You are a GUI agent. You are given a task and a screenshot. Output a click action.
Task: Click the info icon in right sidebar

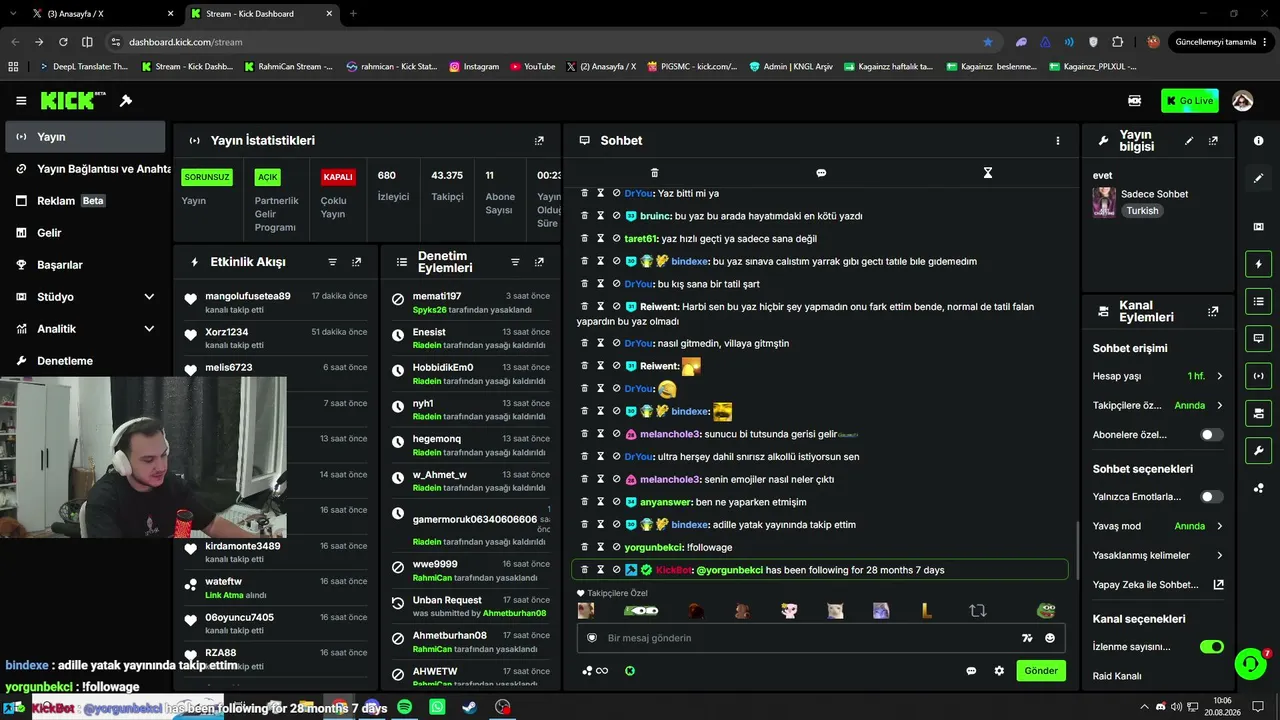pyautogui.click(x=1258, y=141)
